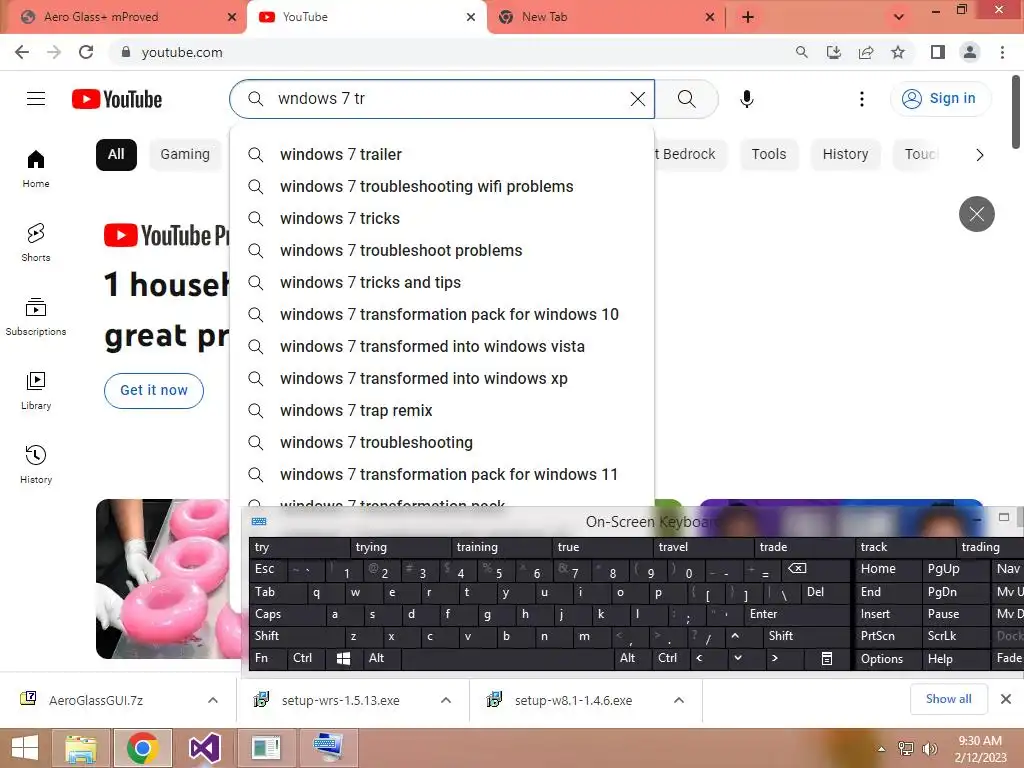Open Shorts in the sidebar
Image resolution: width=1024 pixels, height=768 pixels.
36,242
